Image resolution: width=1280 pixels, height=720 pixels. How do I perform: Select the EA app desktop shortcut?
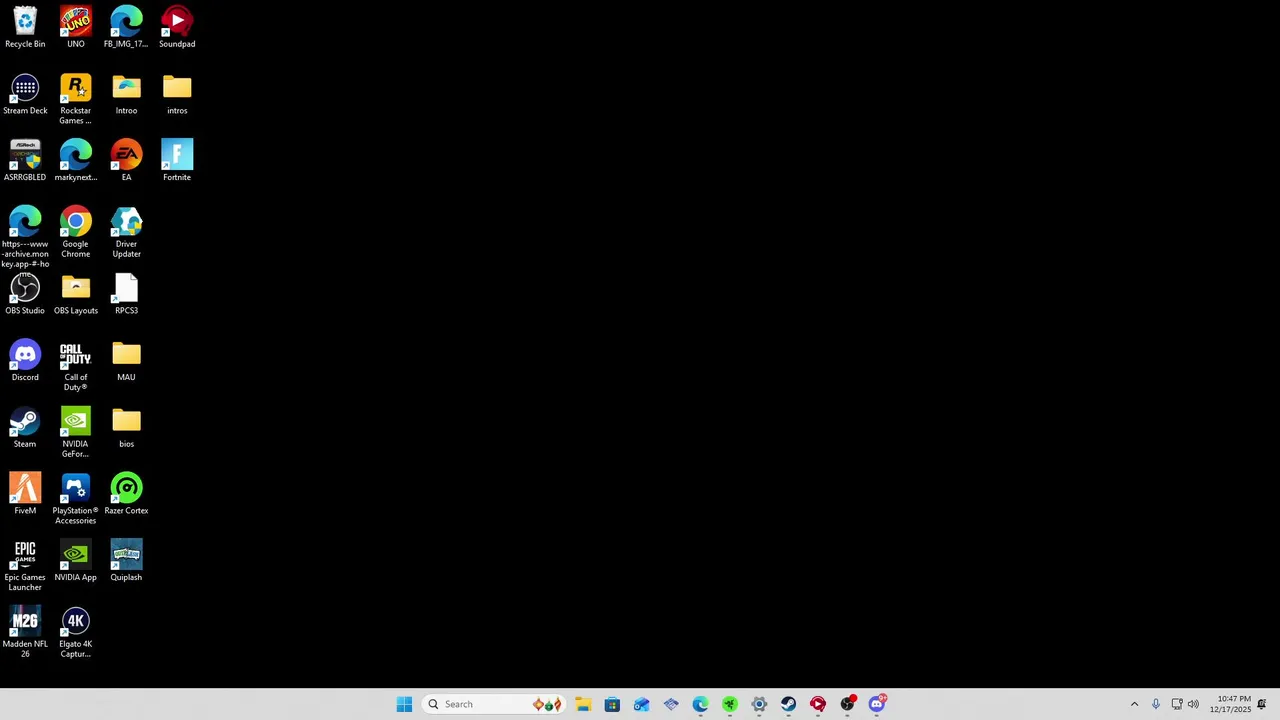click(x=126, y=161)
